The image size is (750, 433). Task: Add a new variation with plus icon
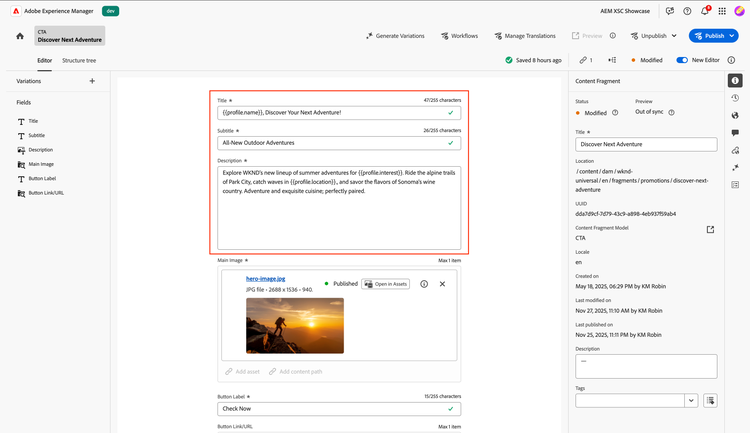[x=92, y=81]
